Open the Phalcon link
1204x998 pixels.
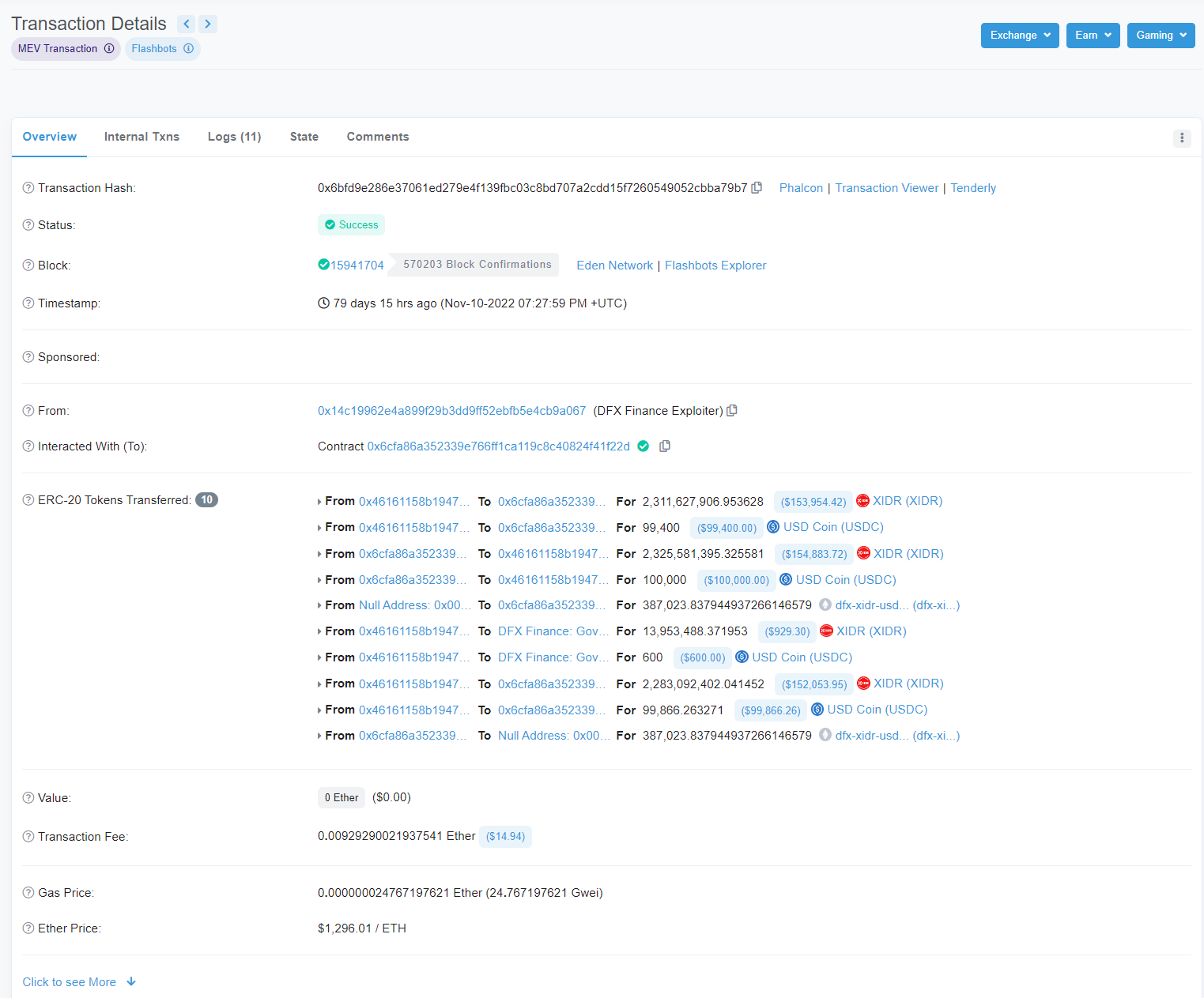coord(801,188)
